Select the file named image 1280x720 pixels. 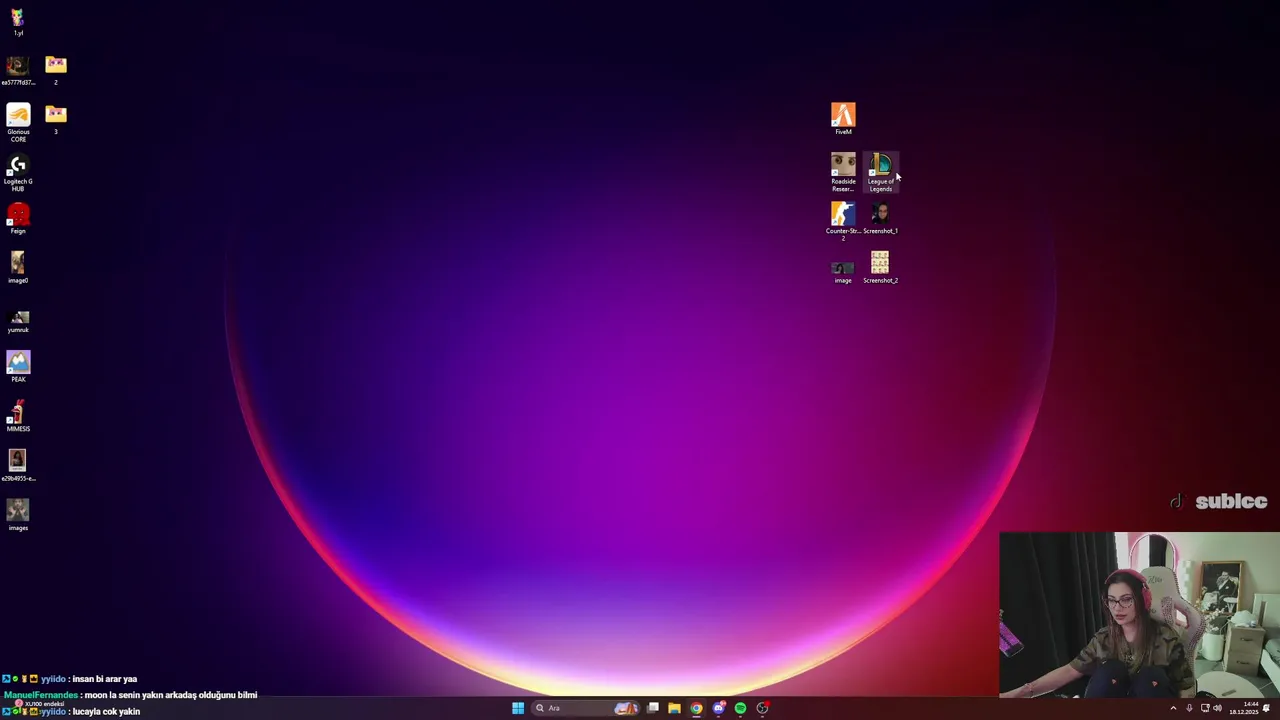(843, 271)
